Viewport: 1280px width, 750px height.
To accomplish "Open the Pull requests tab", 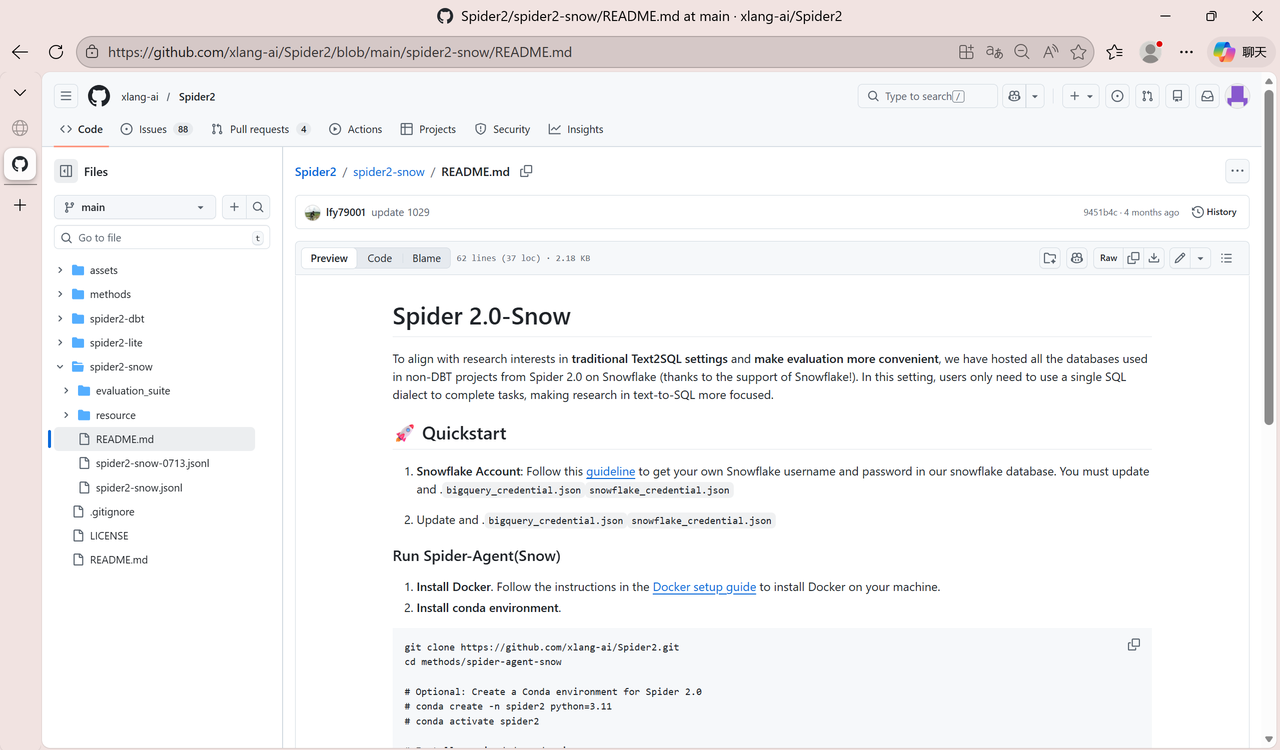I will pos(260,129).
